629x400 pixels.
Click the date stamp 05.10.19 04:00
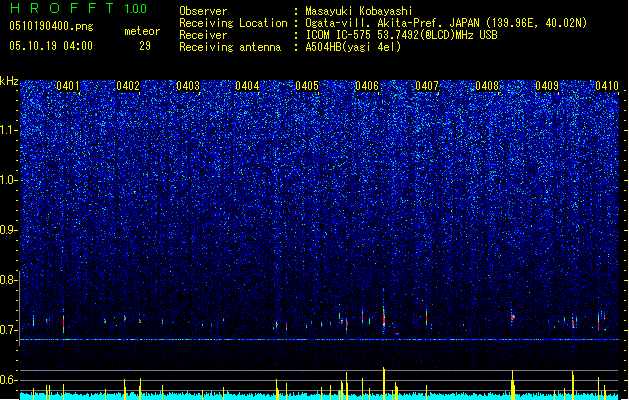pyautogui.click(x=51, y=46)
